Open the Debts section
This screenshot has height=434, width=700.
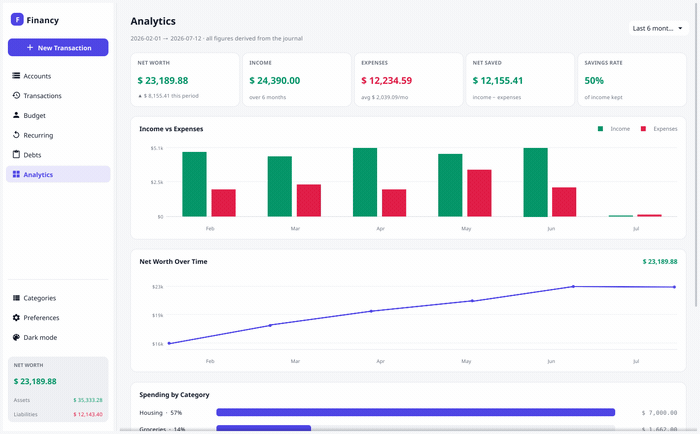(x=58, y=154)
